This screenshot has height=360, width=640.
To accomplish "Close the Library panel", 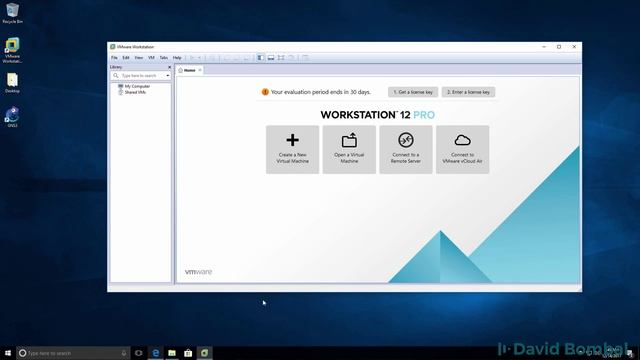I will [169, 67].
